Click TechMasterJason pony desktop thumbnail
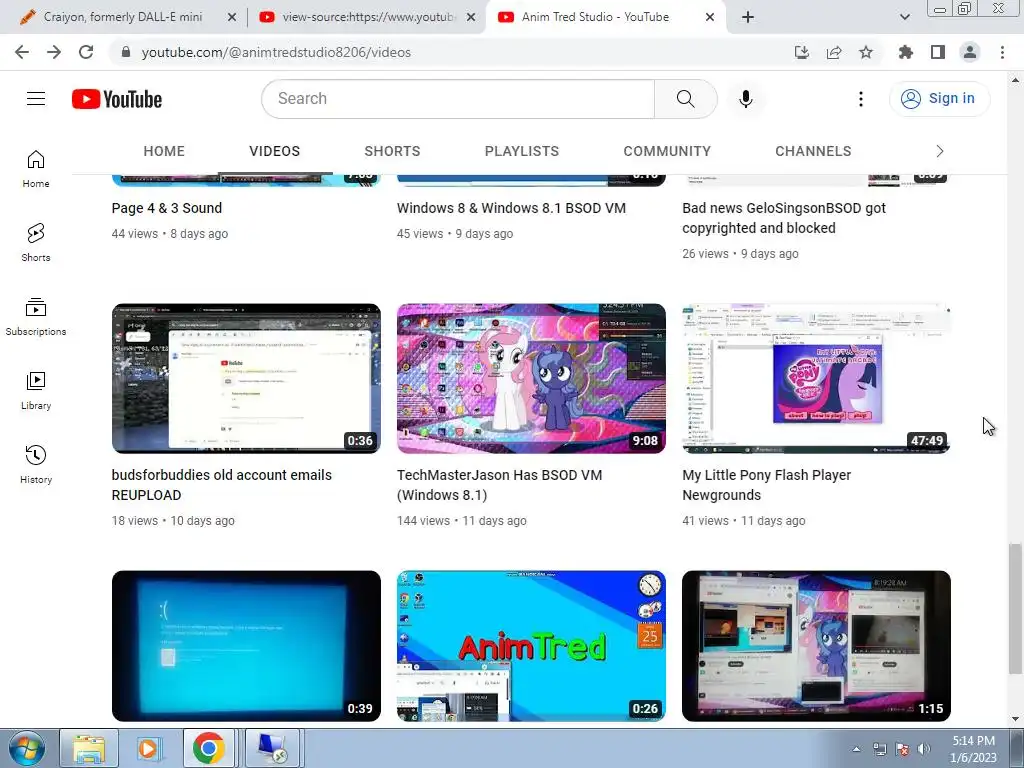Screen dimensions: 1024x768 click(x=531, y=378)
